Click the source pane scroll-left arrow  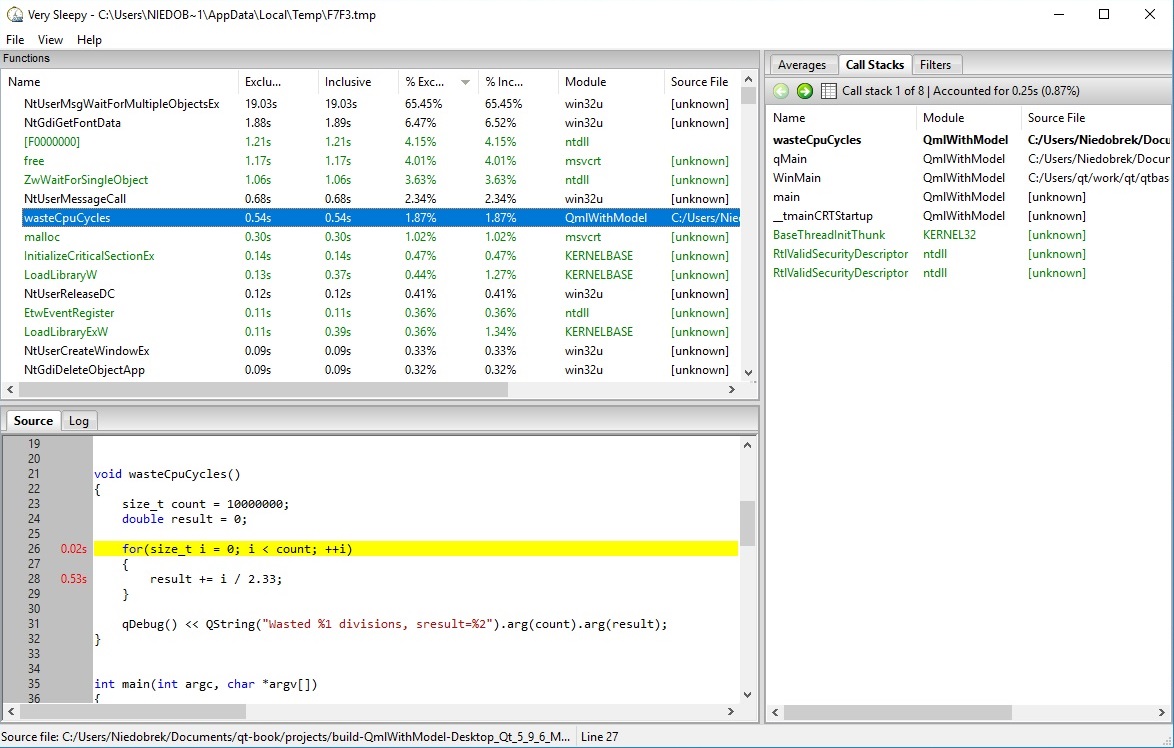[x=12, y=712]
